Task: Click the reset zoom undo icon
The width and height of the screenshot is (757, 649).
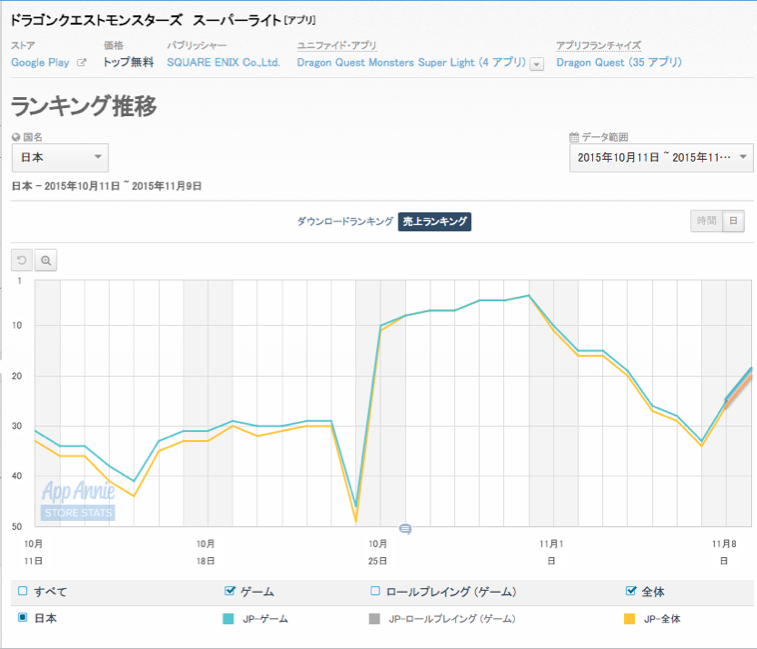Action: (x=22, y=260)
